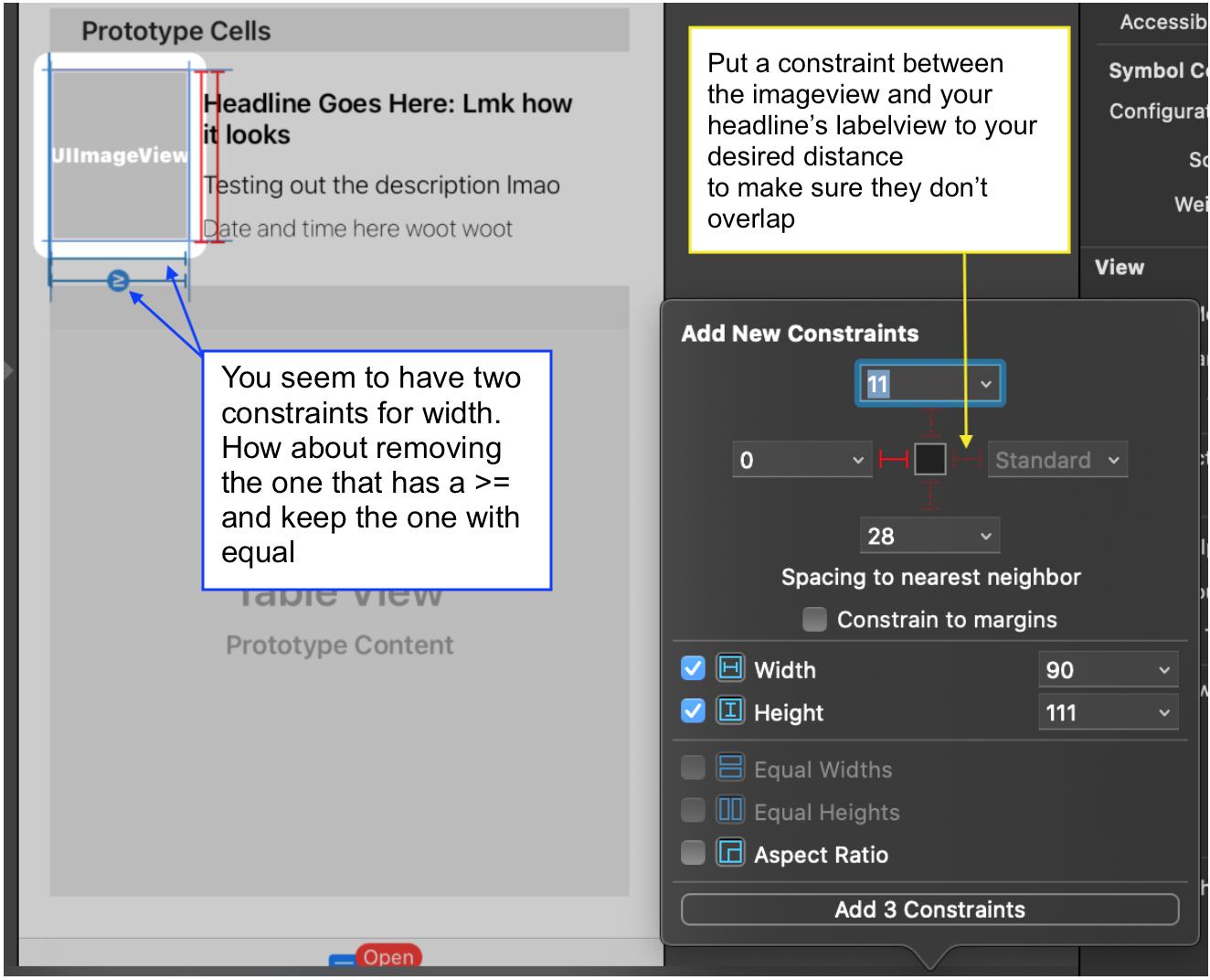Image resolution: width=1210 pixels, height=980 pixels.
Task: Select the UIImageView in the prototype cell
Action: click(x=120, y=155)
